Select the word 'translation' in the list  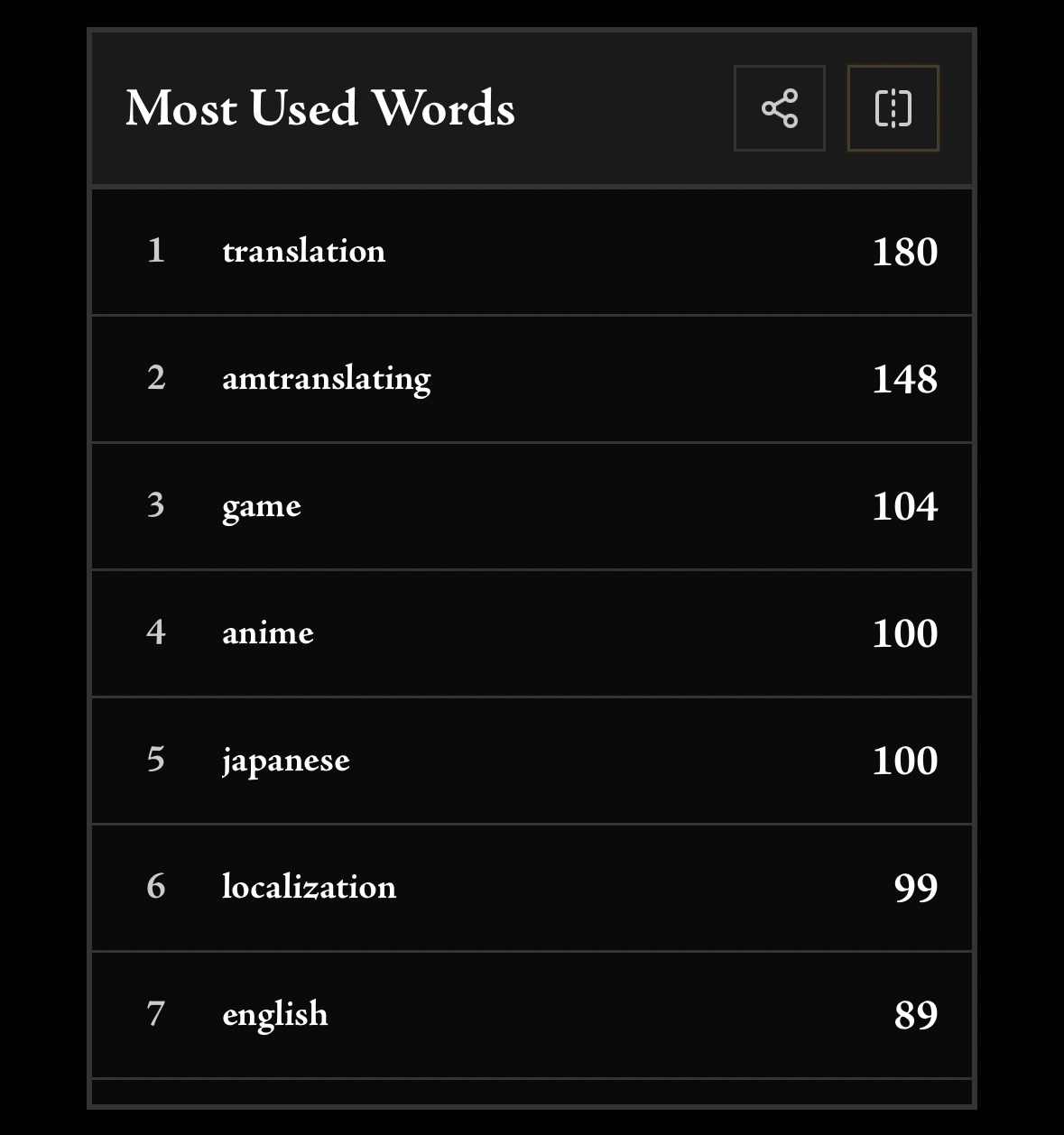[x=304, y=251]
